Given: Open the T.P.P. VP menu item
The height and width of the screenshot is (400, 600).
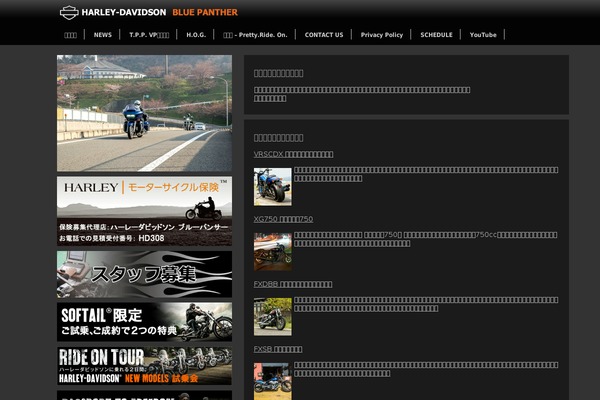Looking at the screenshot, I should click(x=149, y=35).
